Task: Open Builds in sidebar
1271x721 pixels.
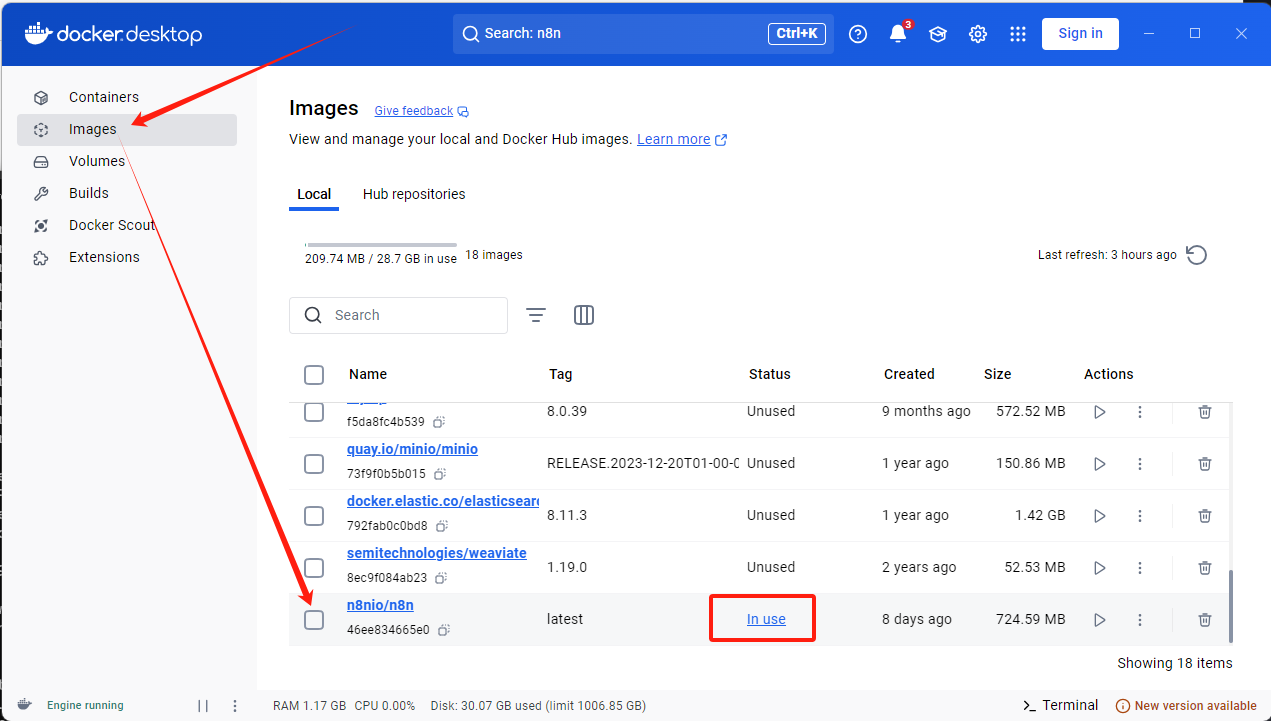Action: pos(127,194)
